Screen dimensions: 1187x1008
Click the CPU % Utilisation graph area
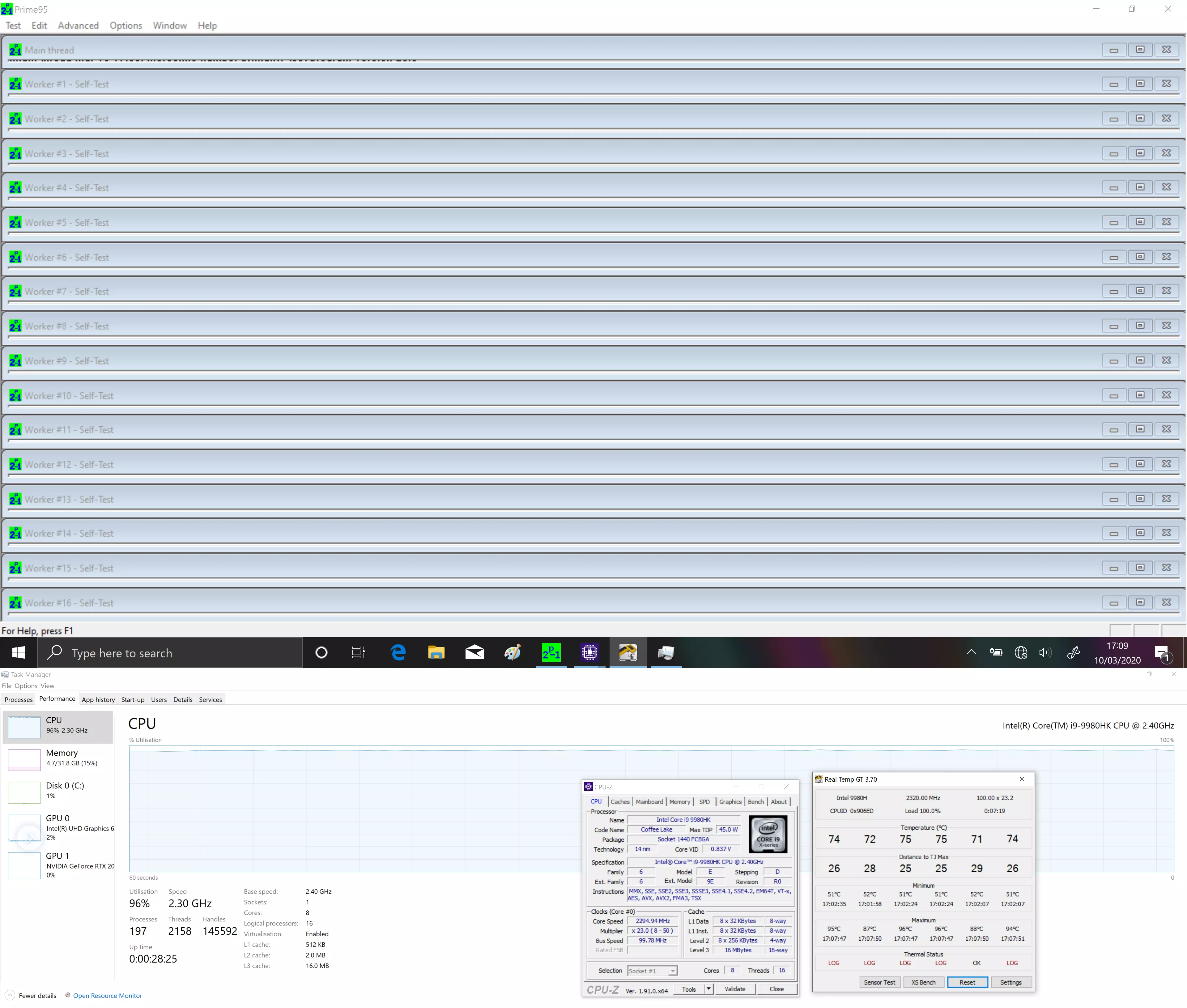[x=651, y=809]
